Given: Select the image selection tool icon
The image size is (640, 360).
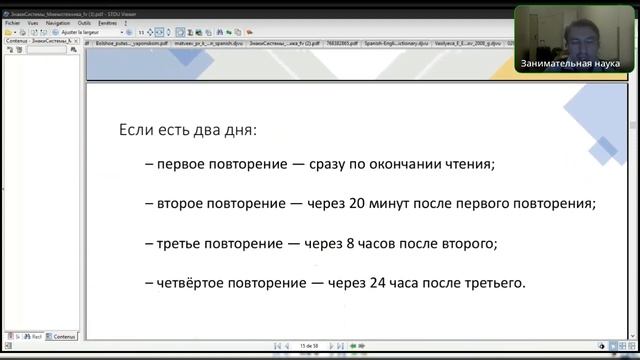Looking at the screenshot, I should pos(199,32).
